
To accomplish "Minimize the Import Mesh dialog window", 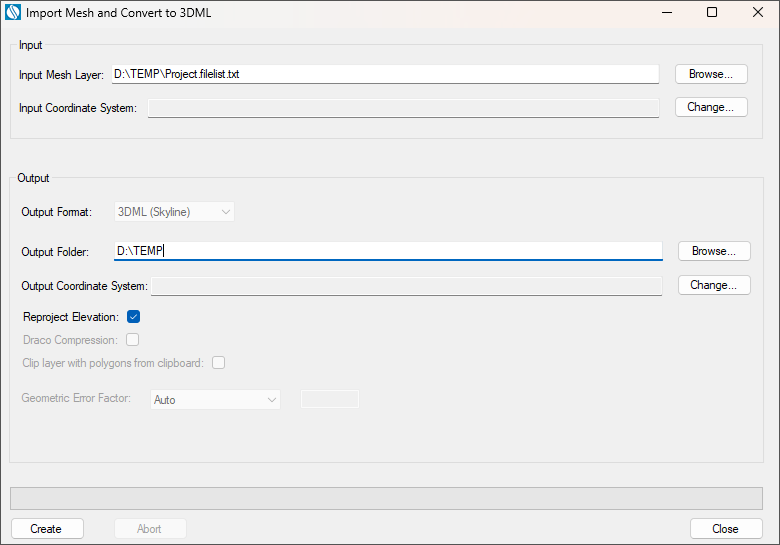I will tap(665, 13).
